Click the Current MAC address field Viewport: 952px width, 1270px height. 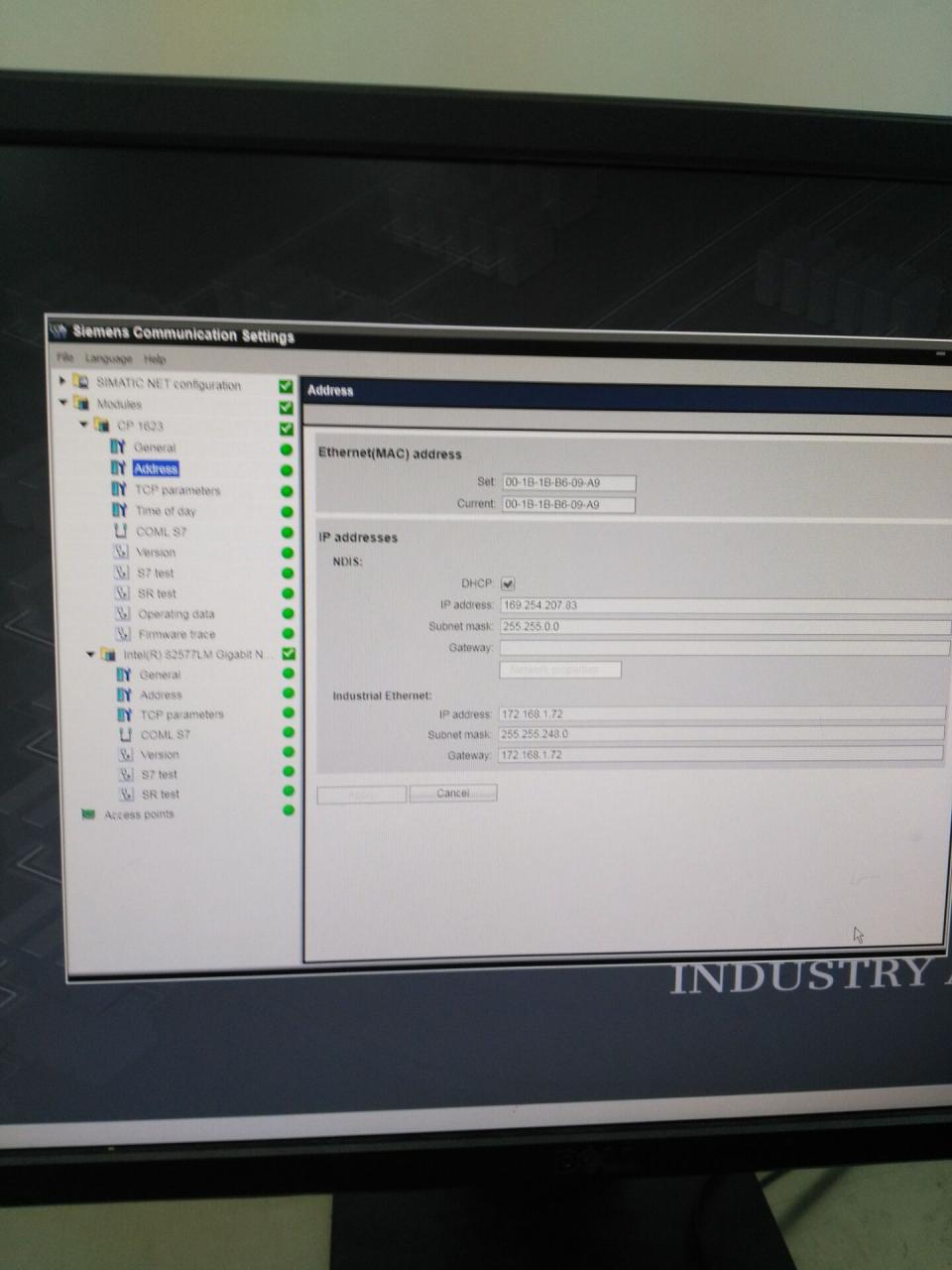(568, 504)
